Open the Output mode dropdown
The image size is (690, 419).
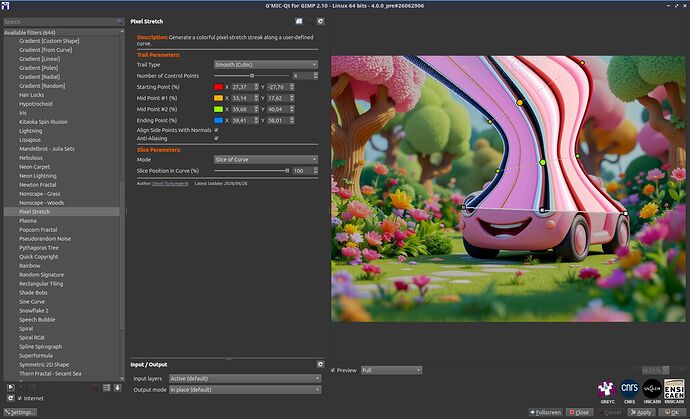click(x=245, y=390)
